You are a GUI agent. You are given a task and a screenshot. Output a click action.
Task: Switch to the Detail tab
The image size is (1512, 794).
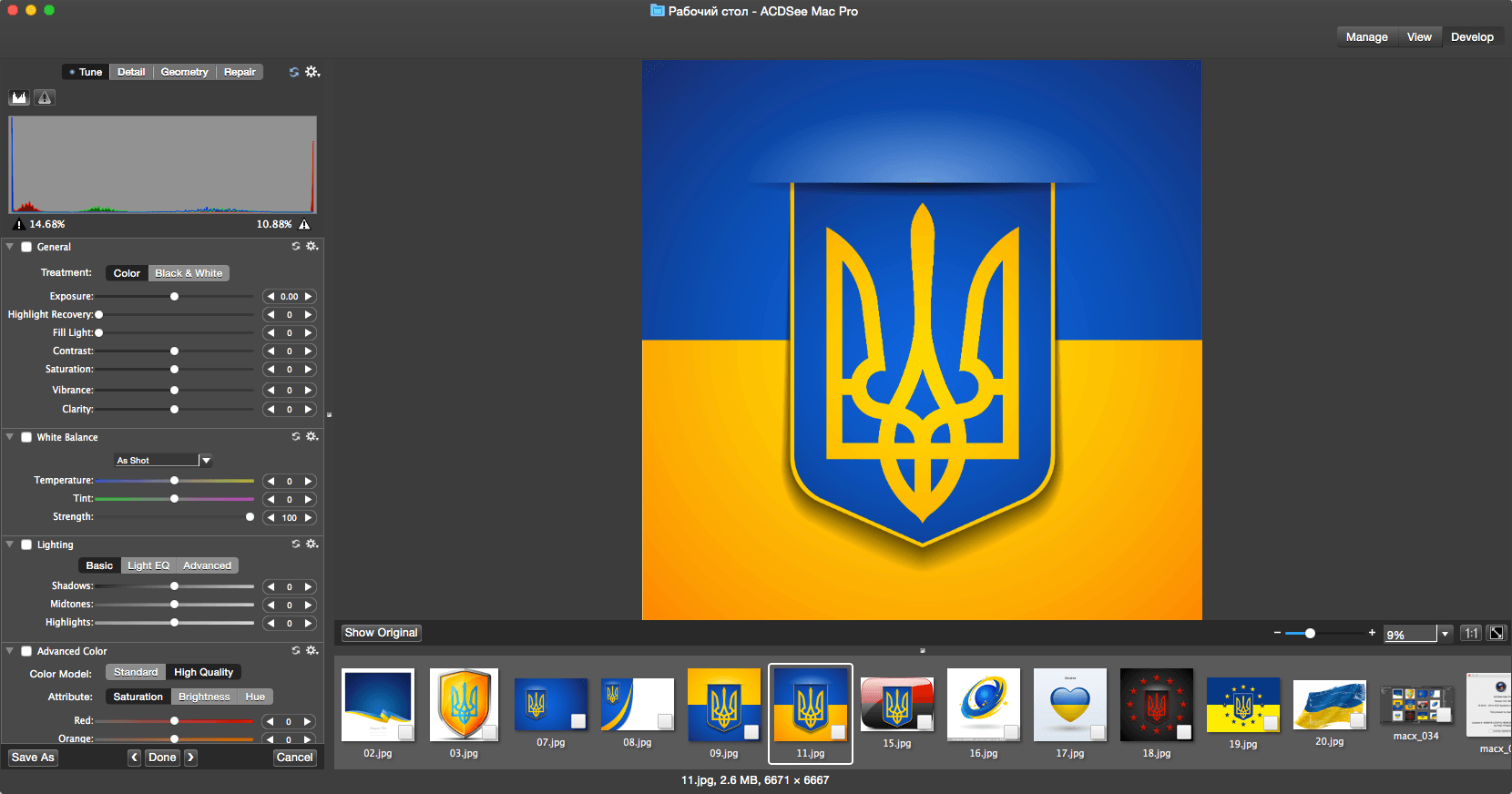131,72
